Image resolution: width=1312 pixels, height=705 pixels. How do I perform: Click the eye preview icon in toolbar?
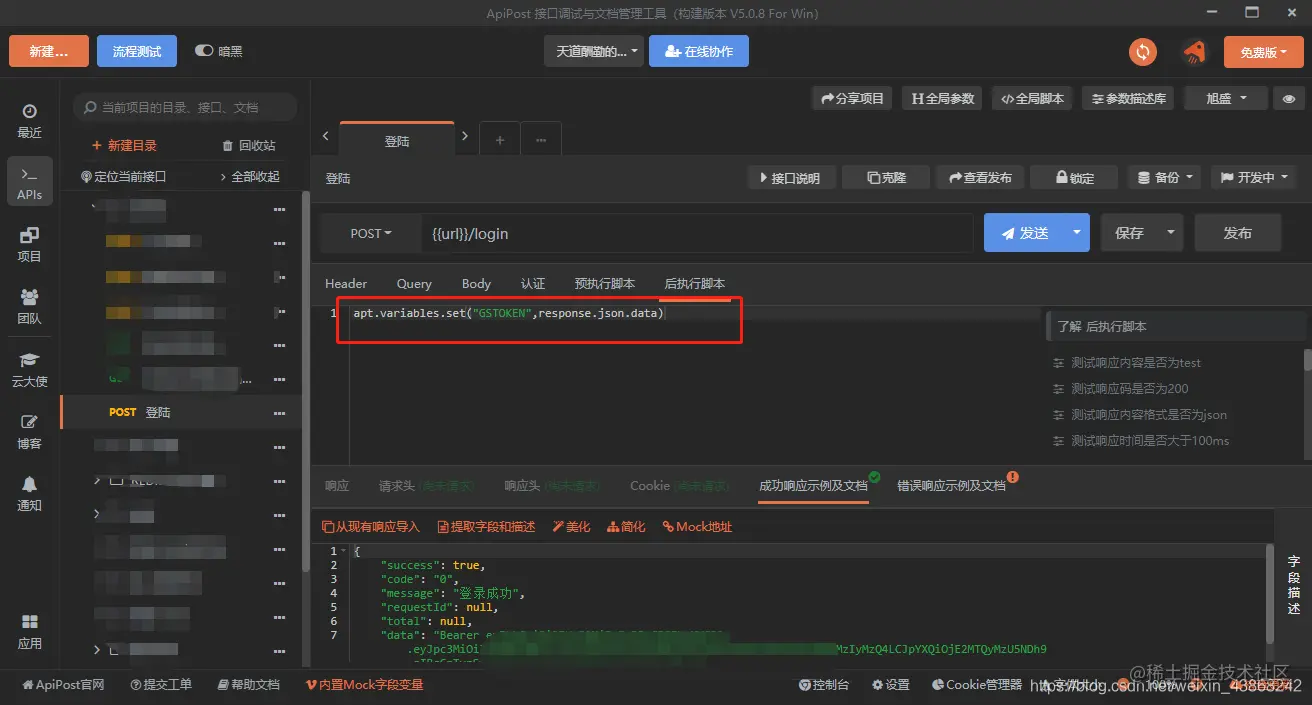(x=1289, y=98)
